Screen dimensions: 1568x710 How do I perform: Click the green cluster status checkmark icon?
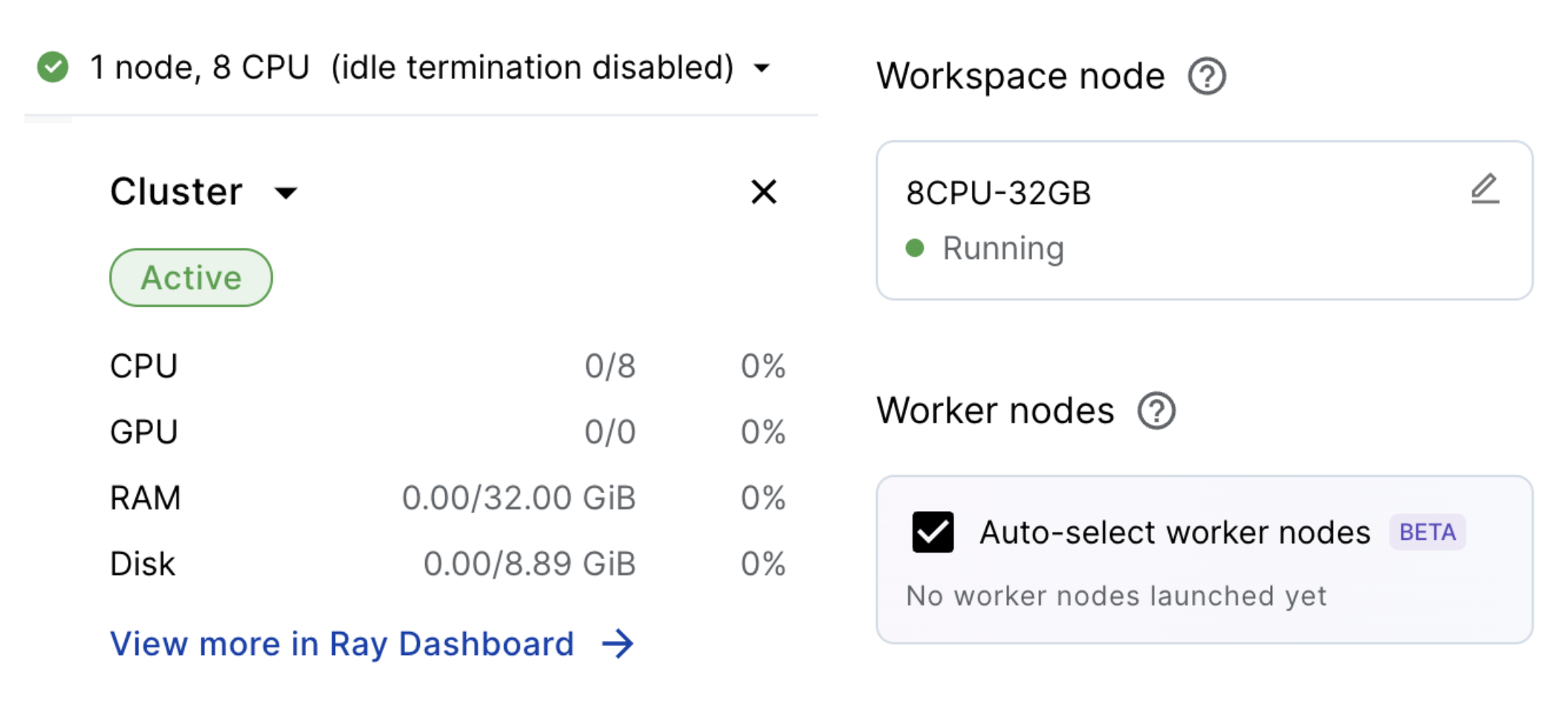pos(53,68)
